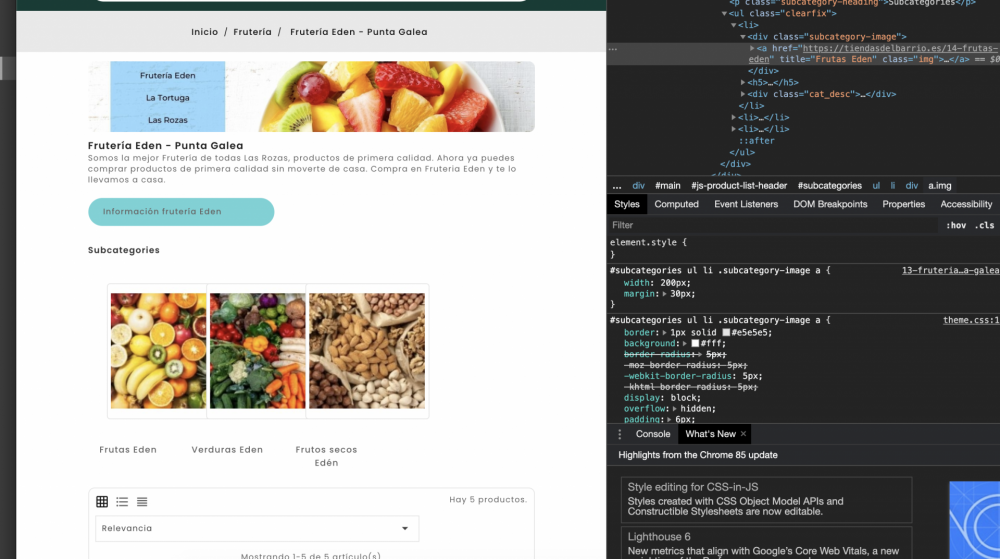This screenshot has height=559, width=1000.
Task: Click the Frutos secos Edén label
Action: pos(326,456)
